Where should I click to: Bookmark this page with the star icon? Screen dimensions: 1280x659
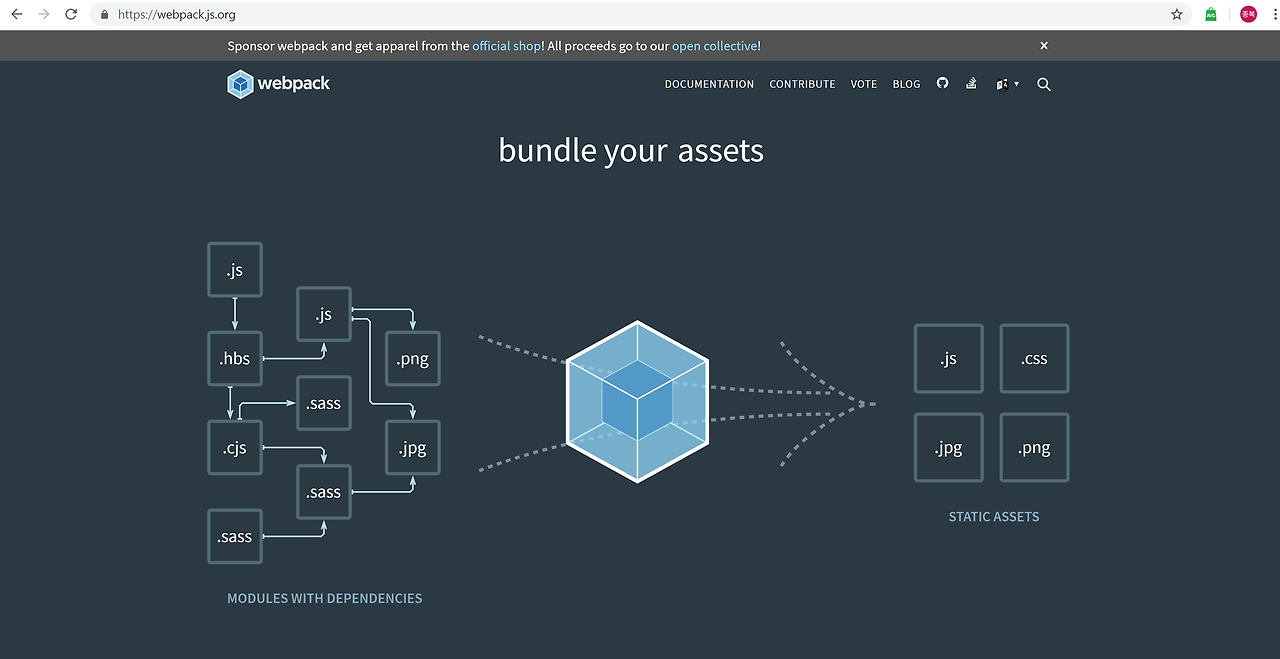[x=1177, y=15]
